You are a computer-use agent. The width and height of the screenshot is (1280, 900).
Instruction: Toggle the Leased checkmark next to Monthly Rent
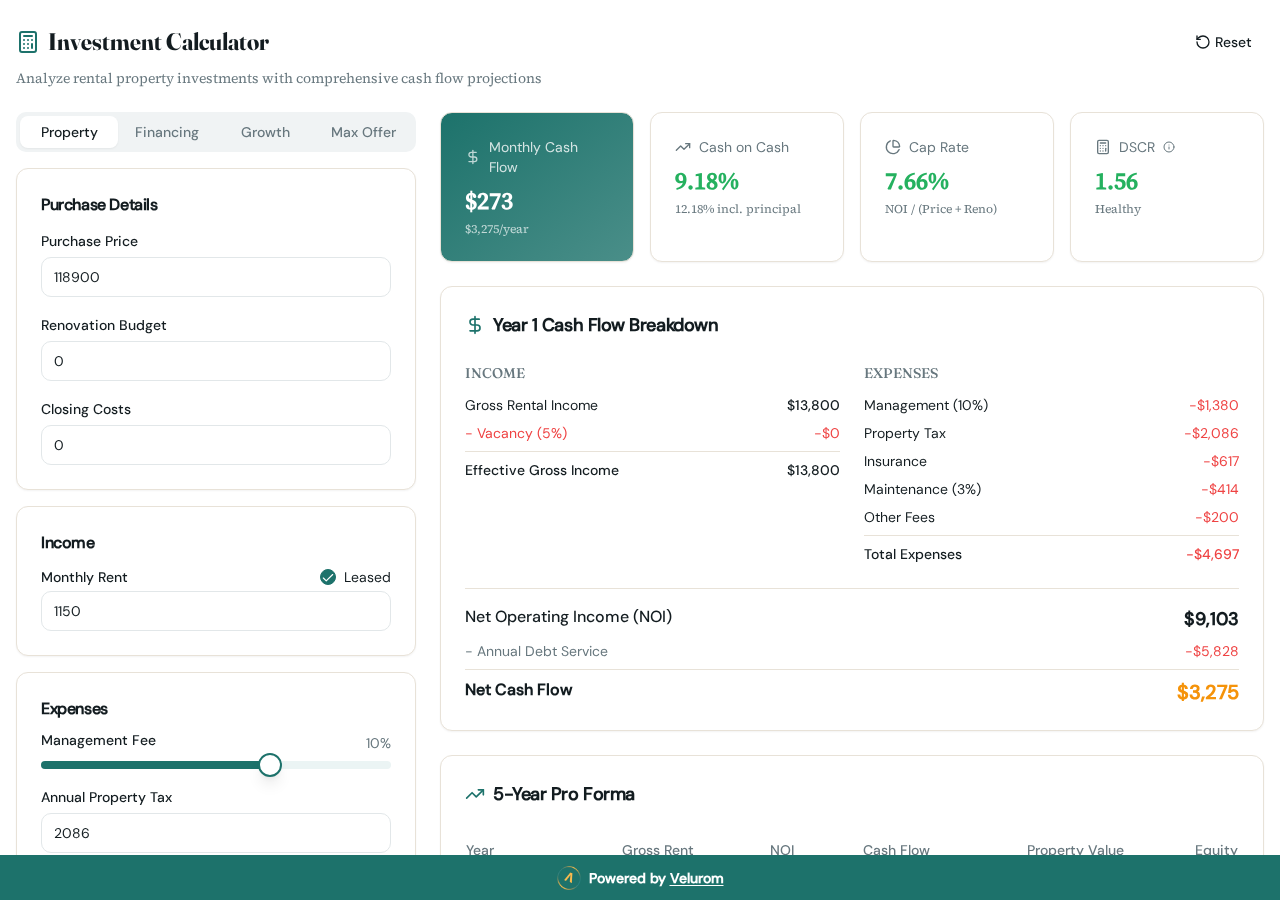pos(328,577)
